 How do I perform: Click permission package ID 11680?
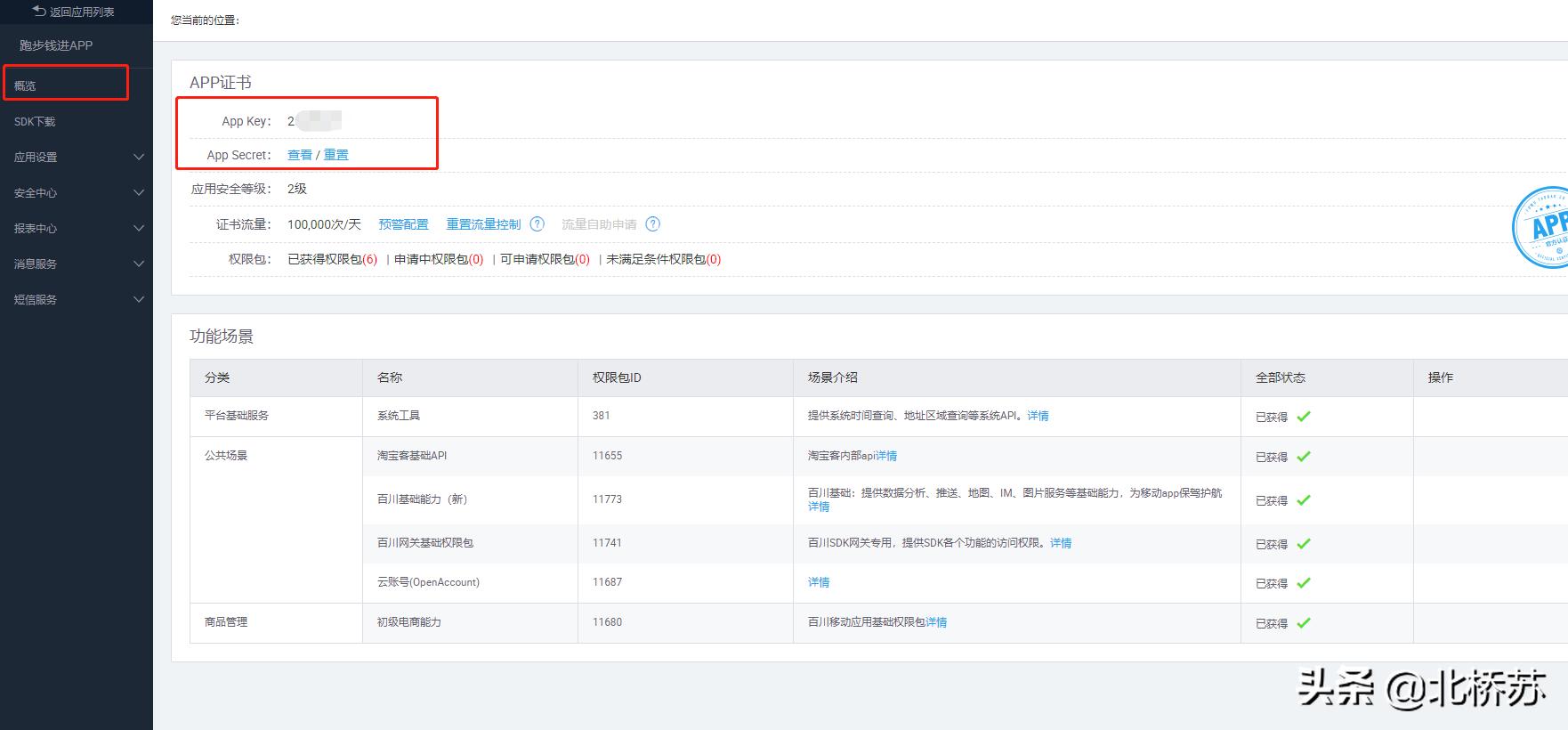tap(608, 622)
